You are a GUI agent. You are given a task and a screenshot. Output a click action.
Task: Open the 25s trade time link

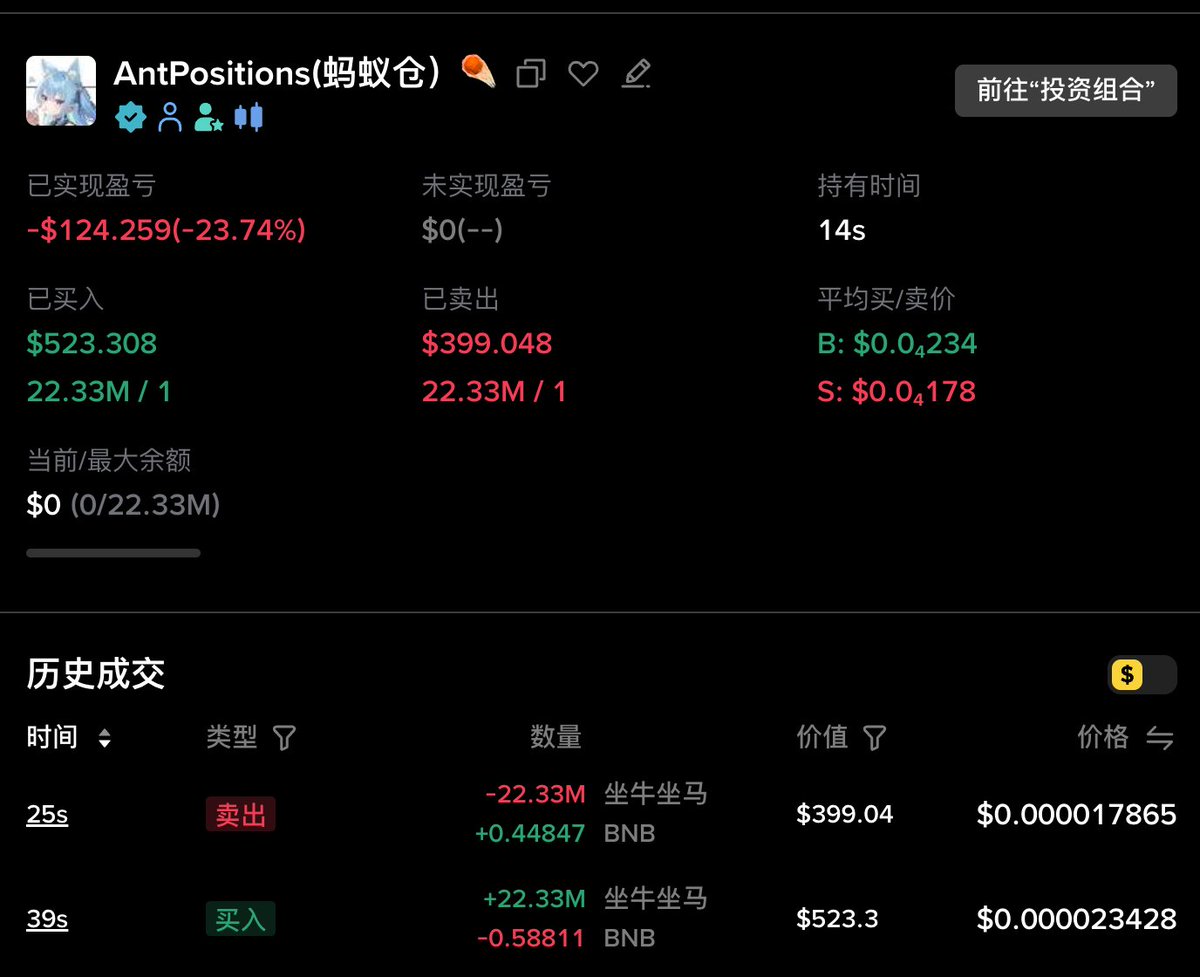[47, 815]
